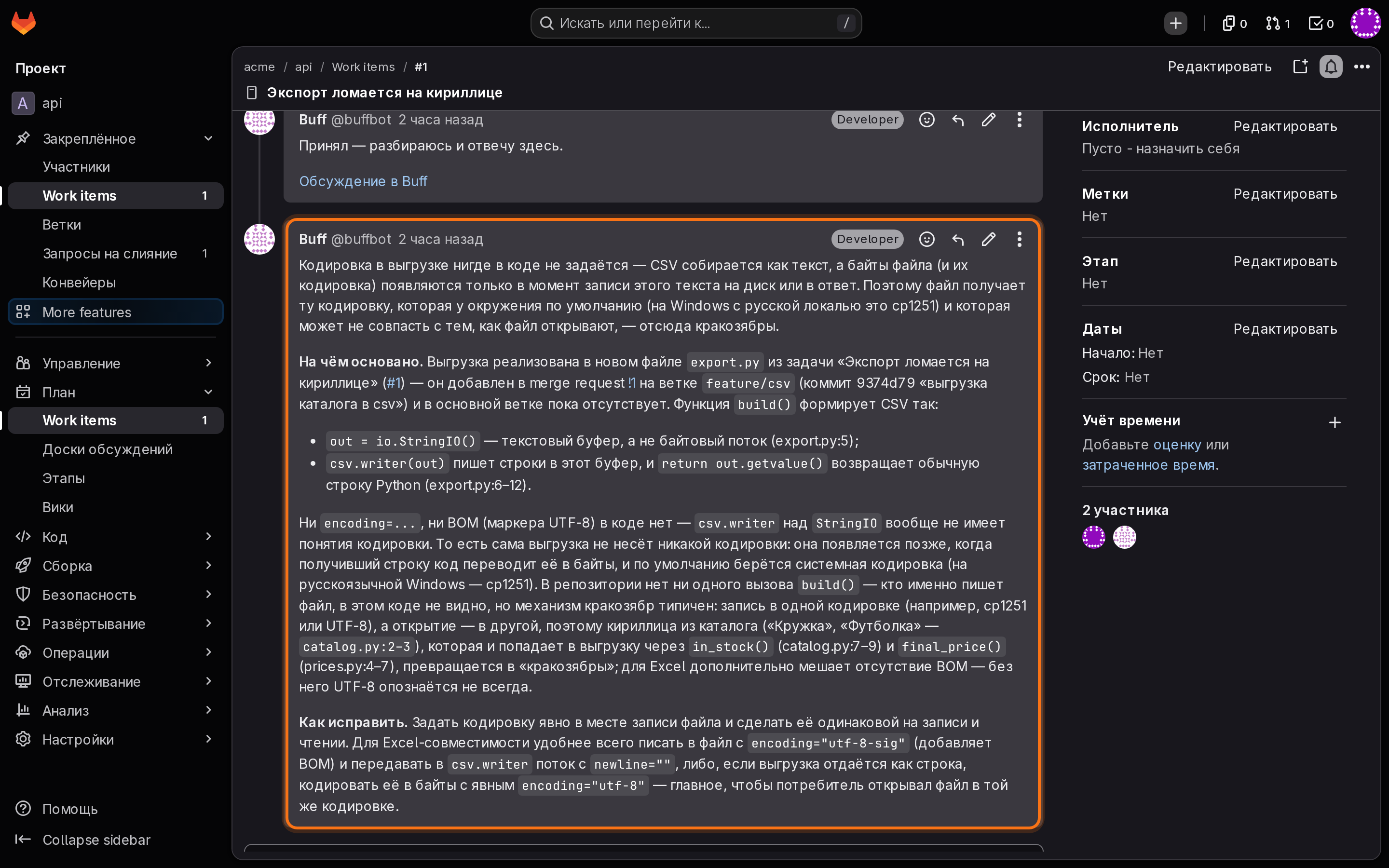Click More features button
Viewport: 1389px width, 868px height.
tap(116, 312)
